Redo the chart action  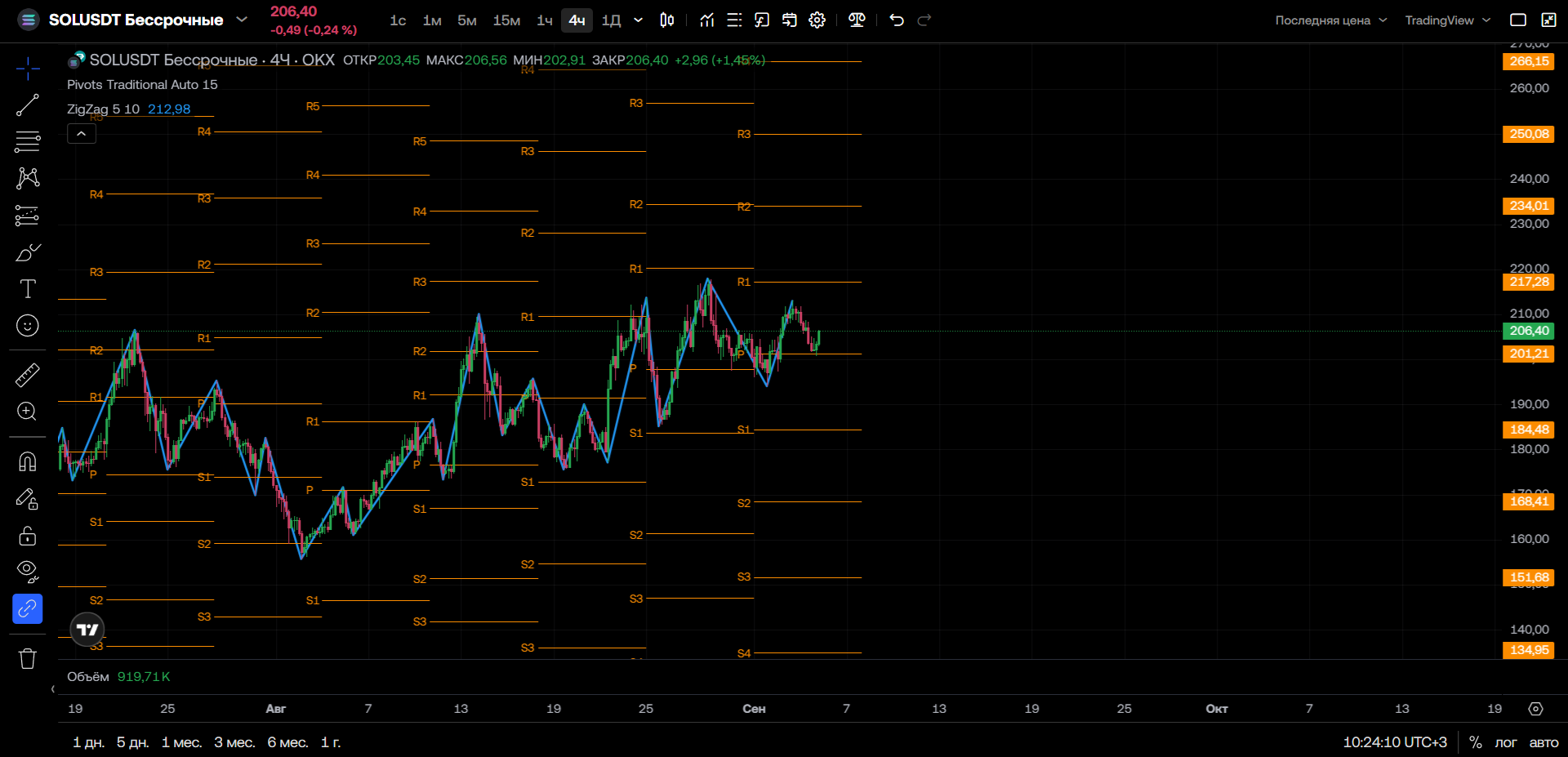924,20
